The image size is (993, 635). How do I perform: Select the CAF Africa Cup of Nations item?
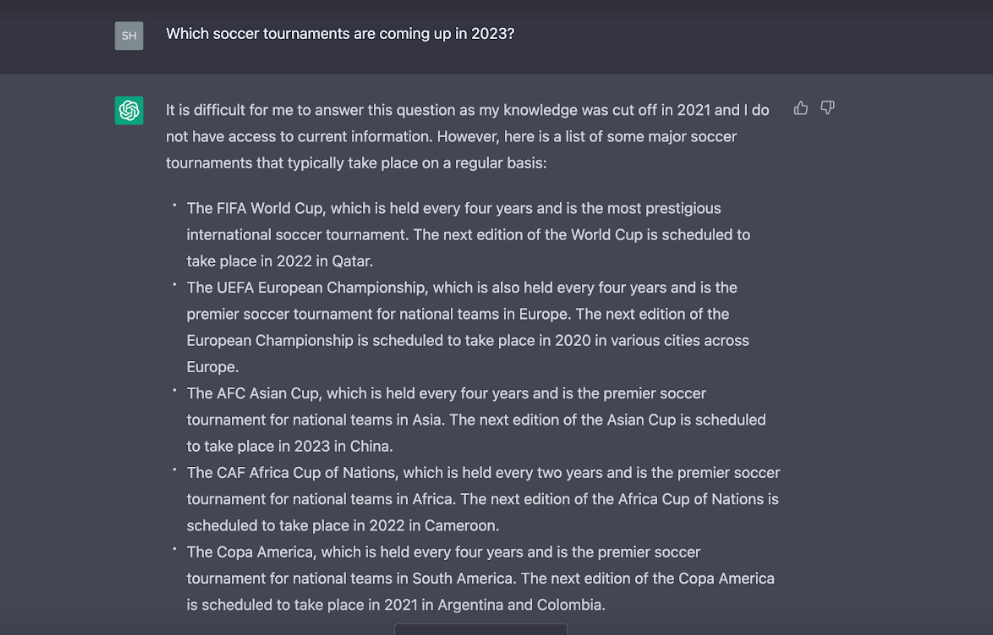tap(482, 498)
